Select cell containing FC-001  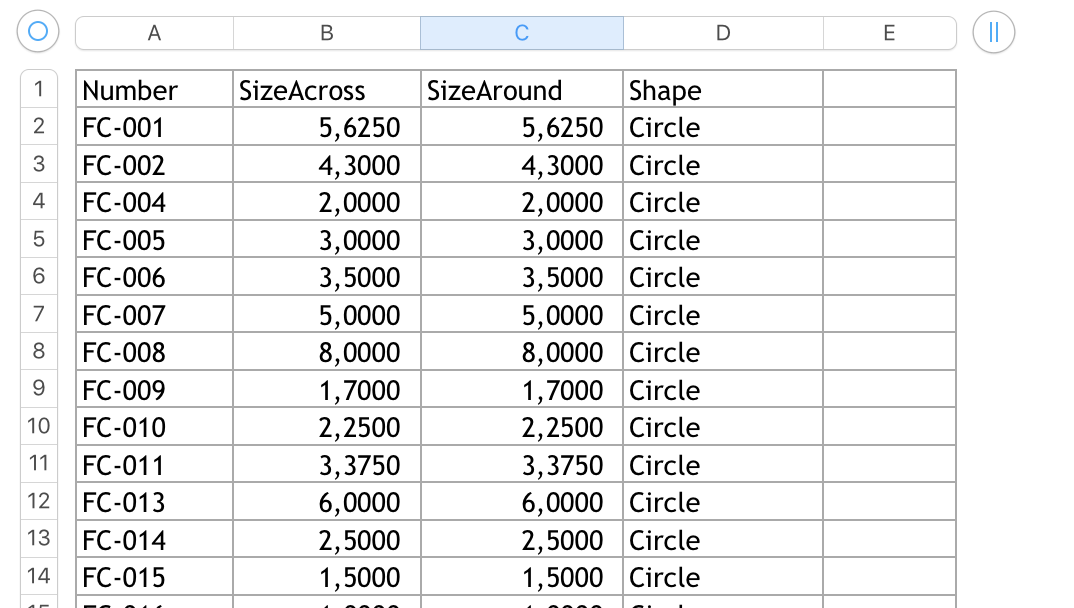pyautogui.click(x=154, y=127)
